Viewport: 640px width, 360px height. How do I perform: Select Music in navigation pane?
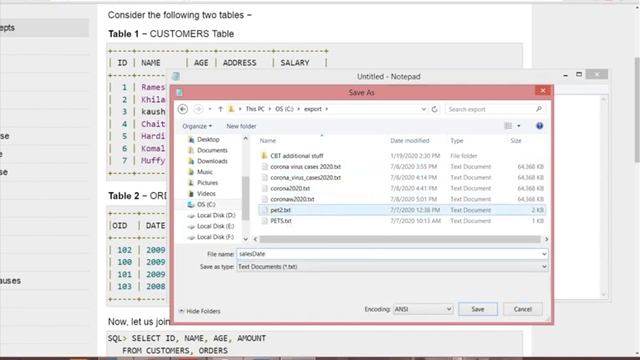coord(204,172)
